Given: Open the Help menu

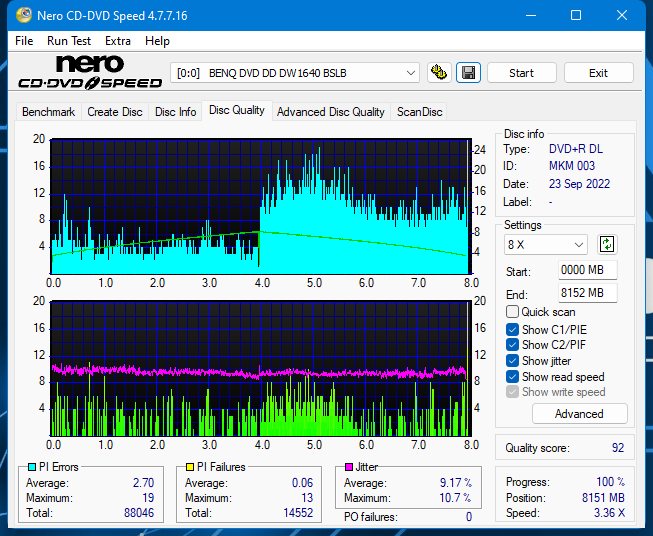Looking at the screenshot, I should pos(157,41).
